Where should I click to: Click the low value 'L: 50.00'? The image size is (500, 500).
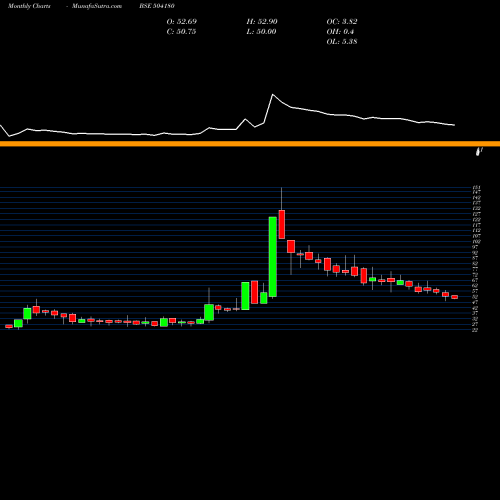pos(261,31)
